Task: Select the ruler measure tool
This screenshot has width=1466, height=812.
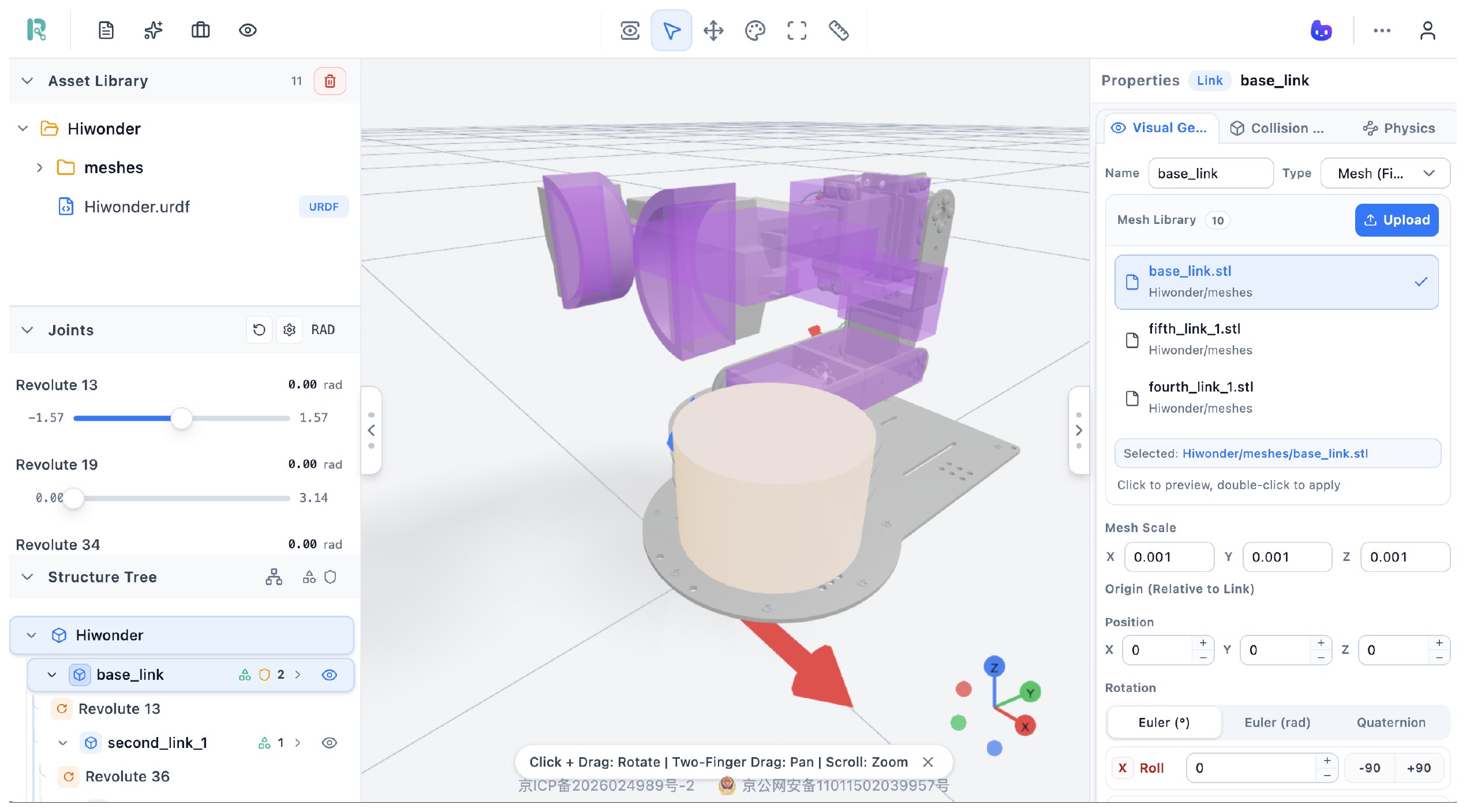Action: coord(839,31)
